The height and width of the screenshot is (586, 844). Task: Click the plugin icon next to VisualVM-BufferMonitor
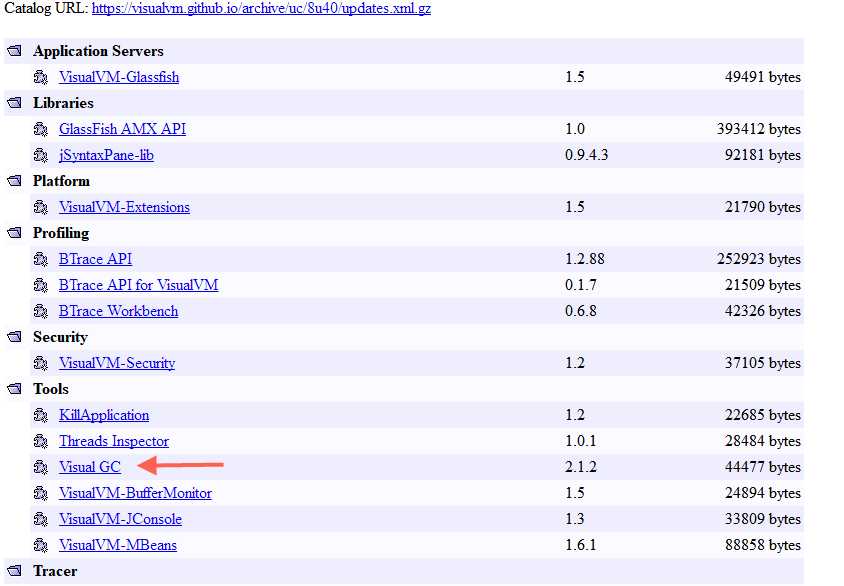[40, 493]
